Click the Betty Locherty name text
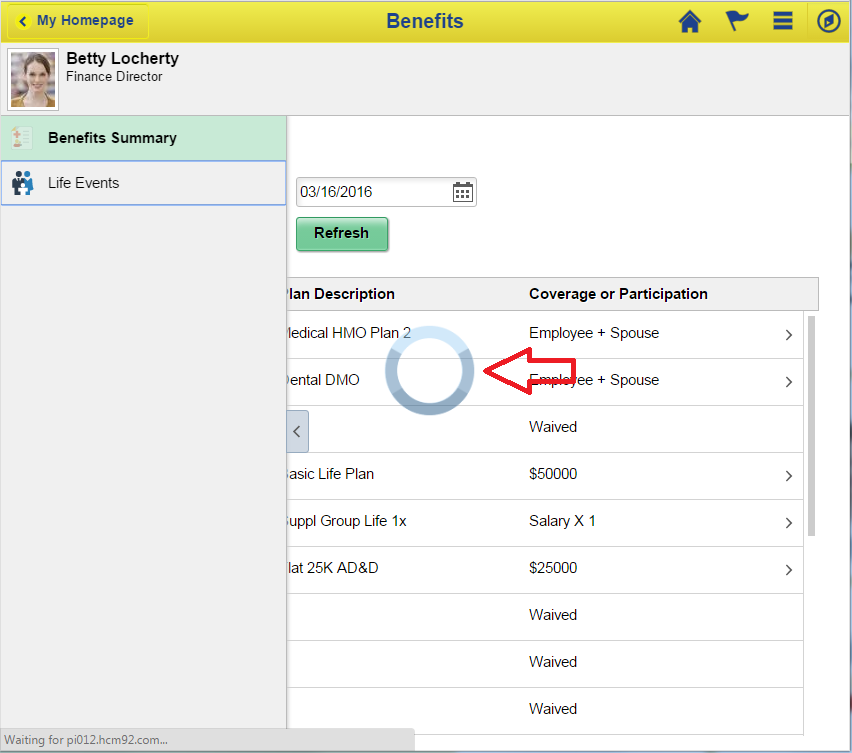Viewport: 852px width, 753px height. [122, 58]
